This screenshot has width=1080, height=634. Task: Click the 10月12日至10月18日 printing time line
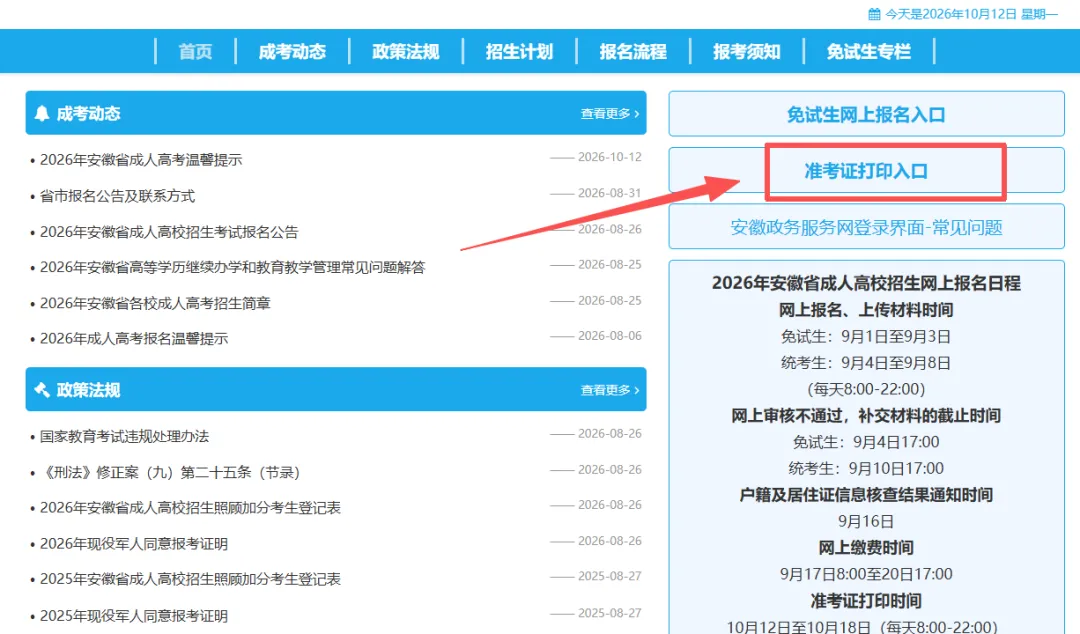coord(862,626)
